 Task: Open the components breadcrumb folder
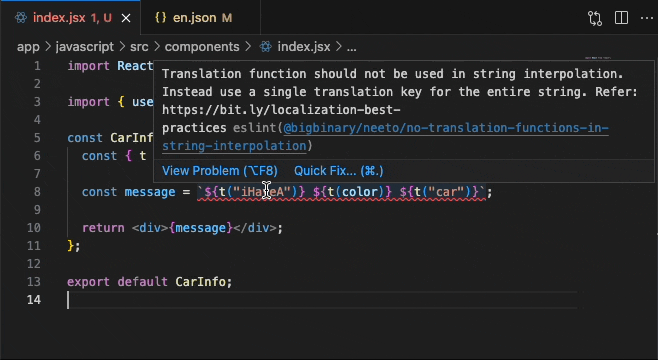[202, 47]
